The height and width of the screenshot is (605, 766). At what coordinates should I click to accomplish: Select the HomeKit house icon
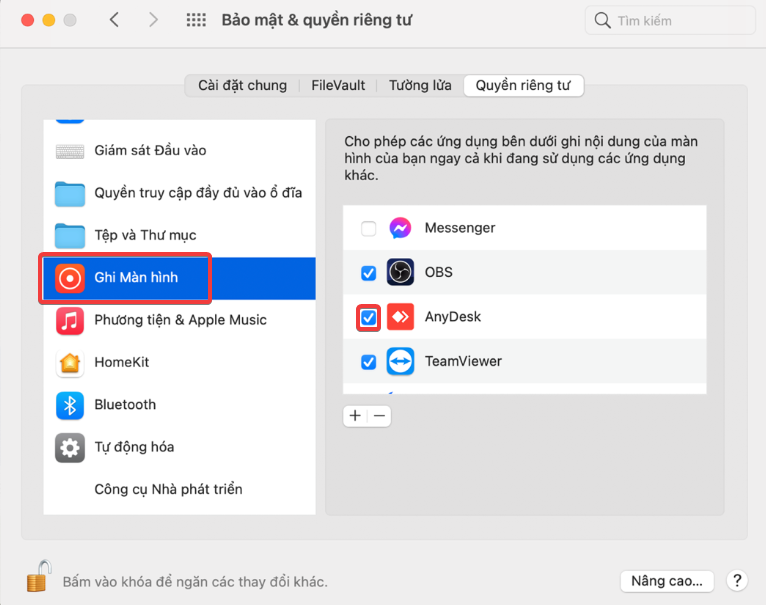click(x=70, y=362)
